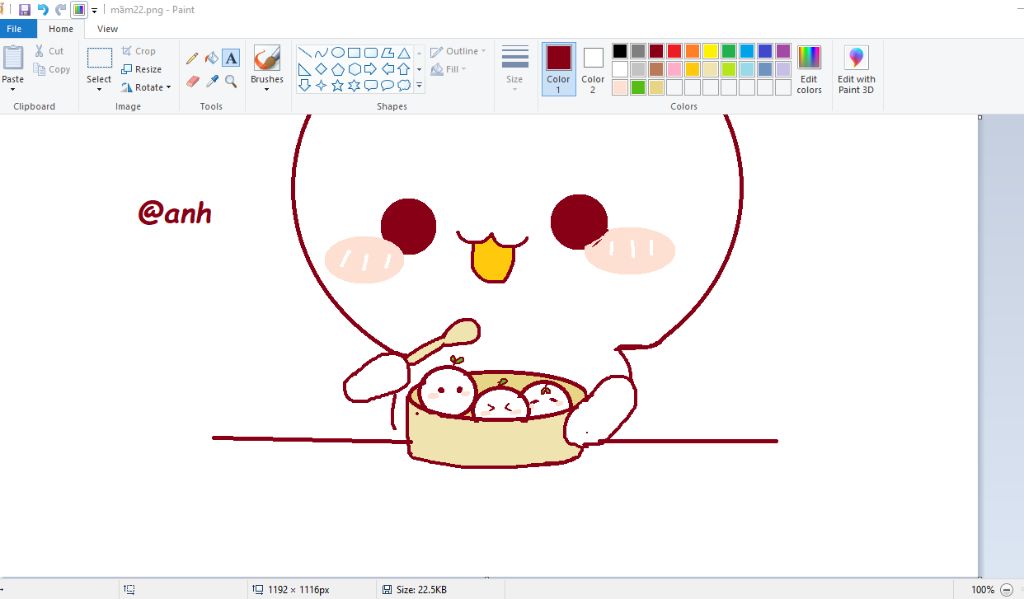Click the zoom out minus button
Image resolution: width=1024 pixels, height=599 pixels.
(1006, 590)
